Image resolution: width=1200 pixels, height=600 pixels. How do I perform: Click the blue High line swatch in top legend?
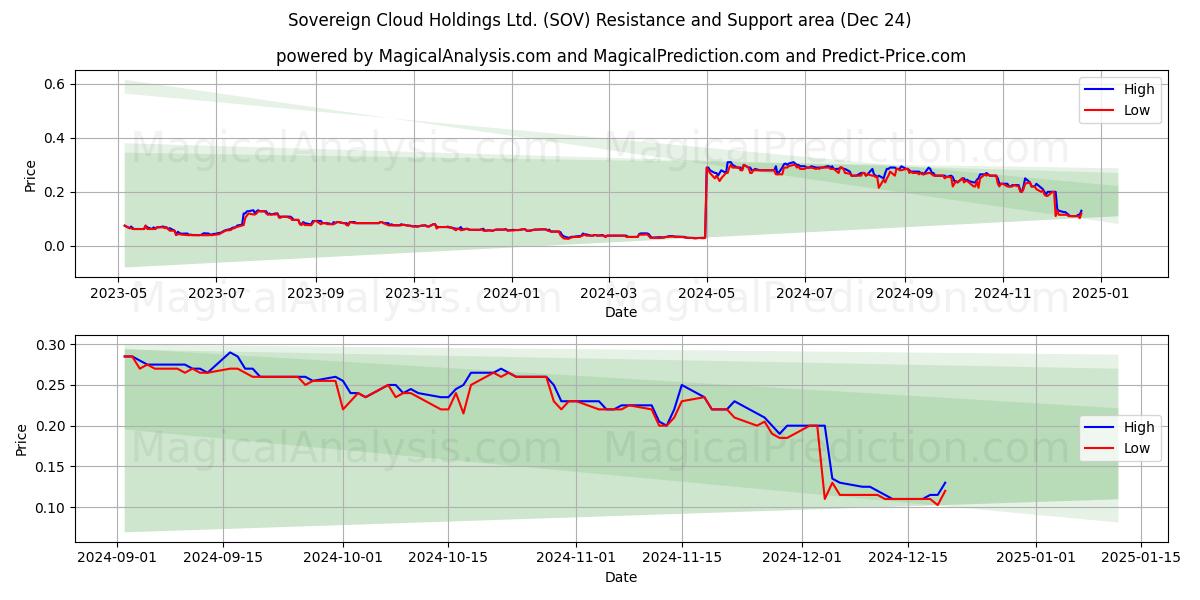[1100, 89]
